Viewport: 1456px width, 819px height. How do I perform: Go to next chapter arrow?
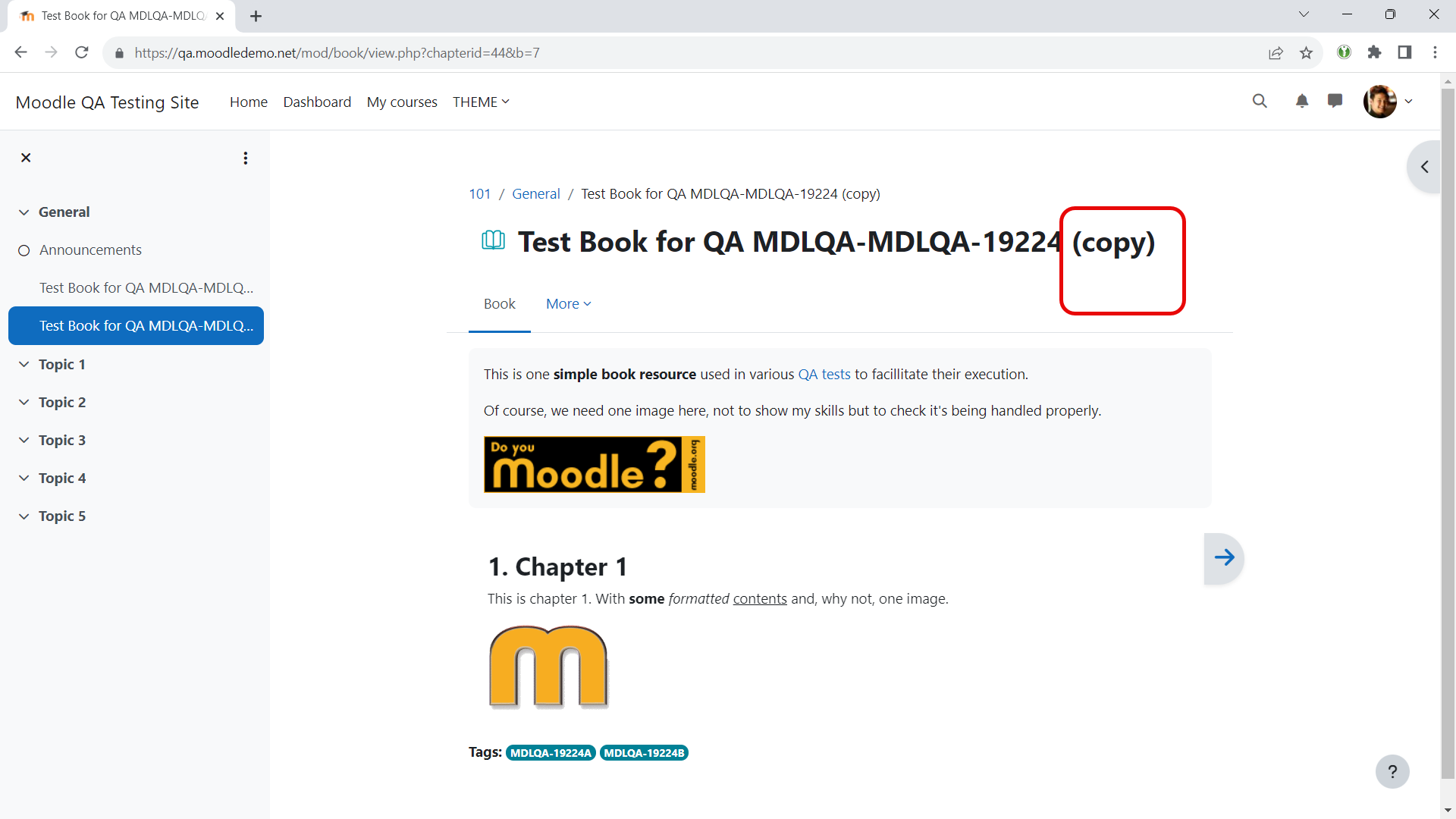pos(1224,558)
